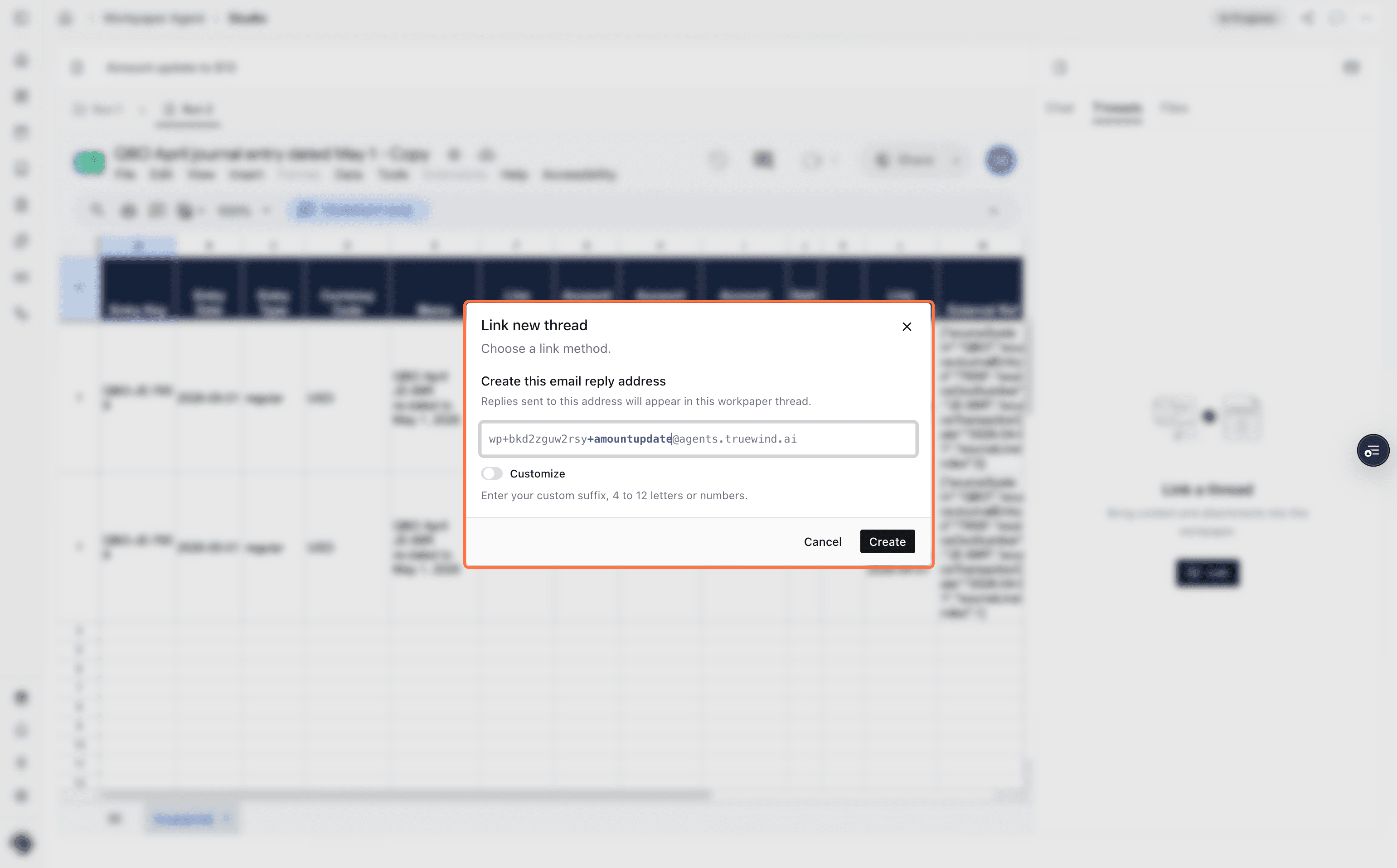Image resolution: width=1397 pixels, height=868 pixels.
Task: Open the floating checklist panel icon
Action: click(x=1373, y=451)
